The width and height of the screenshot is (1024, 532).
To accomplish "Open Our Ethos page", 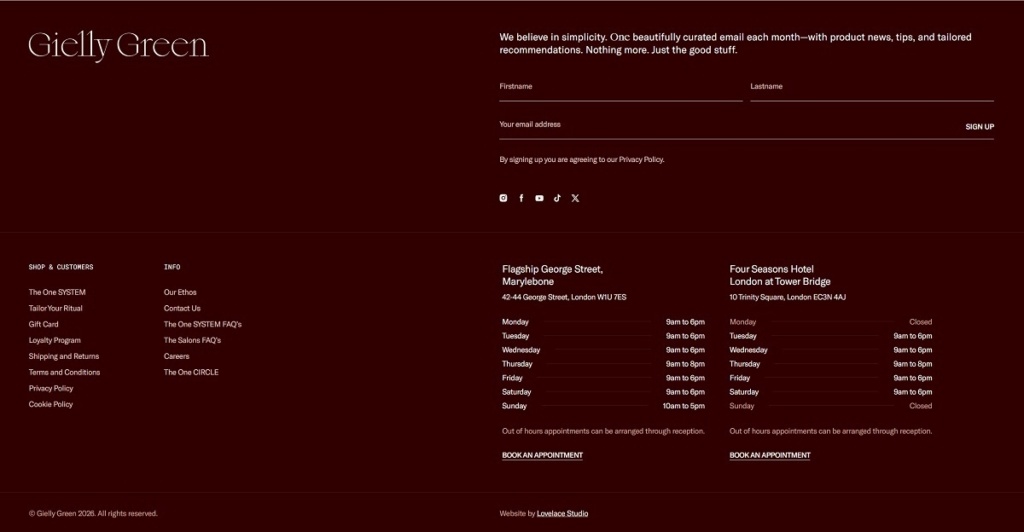I will pyautogui.click(x=180, y=292).
